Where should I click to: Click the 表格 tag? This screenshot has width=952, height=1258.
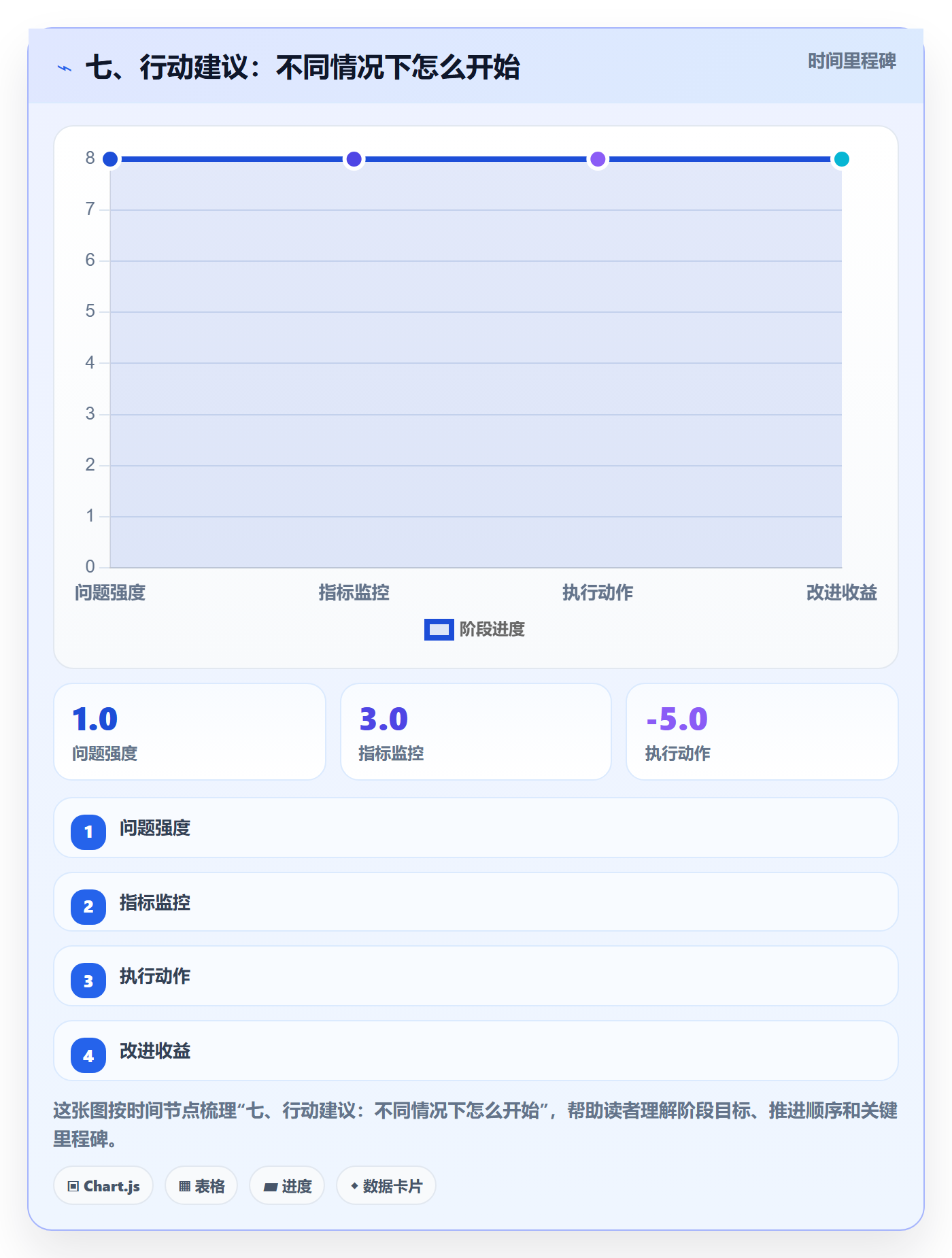click(201, 1186)
